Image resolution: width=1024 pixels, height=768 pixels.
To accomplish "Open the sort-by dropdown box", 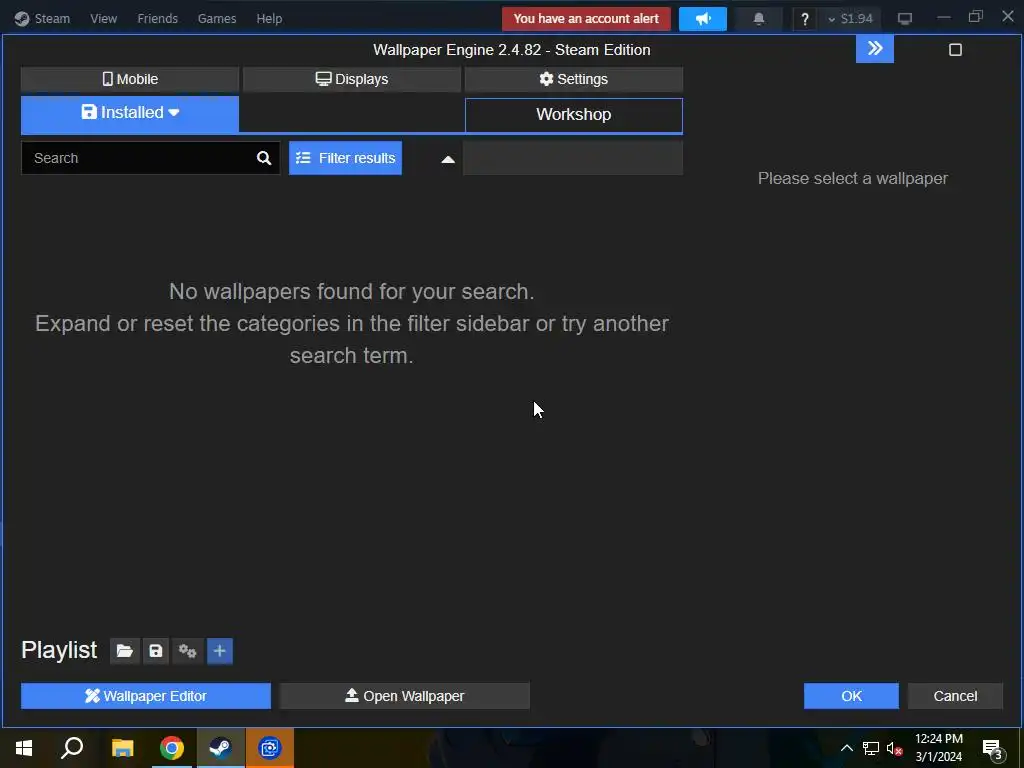I will coord(573,158).
